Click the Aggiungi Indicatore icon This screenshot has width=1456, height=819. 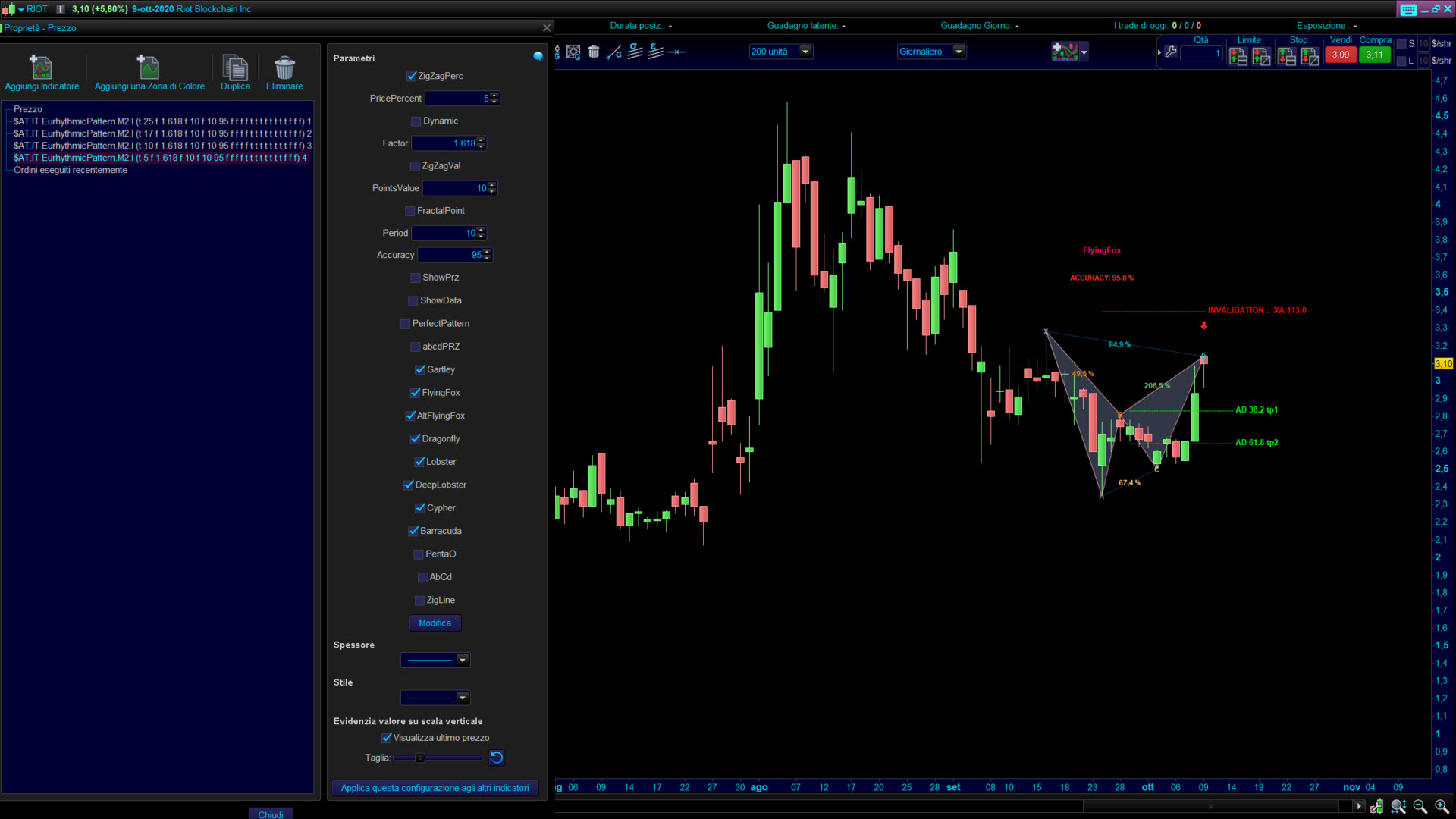click(x=41, y=68)
